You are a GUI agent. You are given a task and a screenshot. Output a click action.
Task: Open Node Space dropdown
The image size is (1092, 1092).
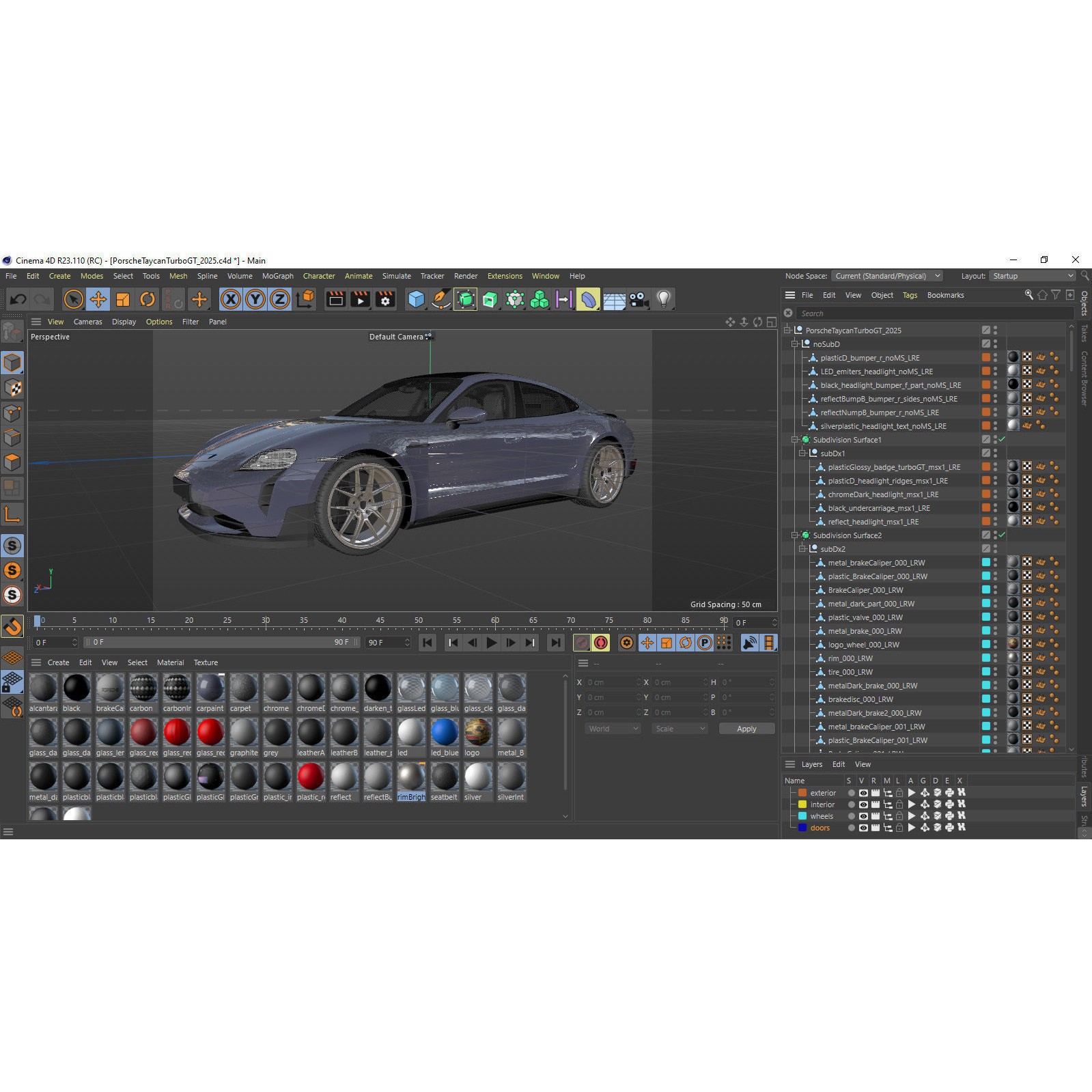[x=887, y=276]
